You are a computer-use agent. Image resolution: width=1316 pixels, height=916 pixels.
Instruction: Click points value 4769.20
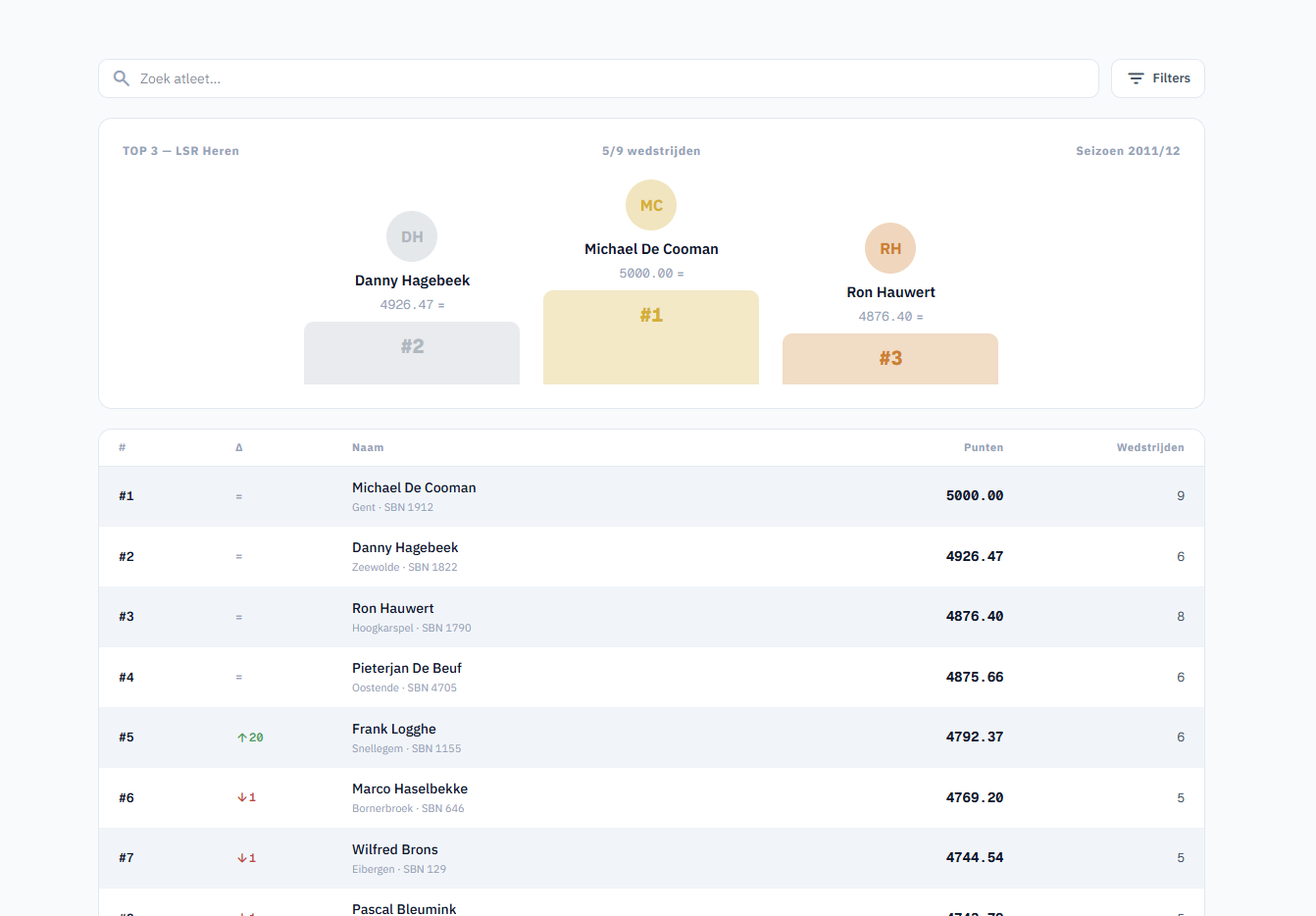(975, 797)
